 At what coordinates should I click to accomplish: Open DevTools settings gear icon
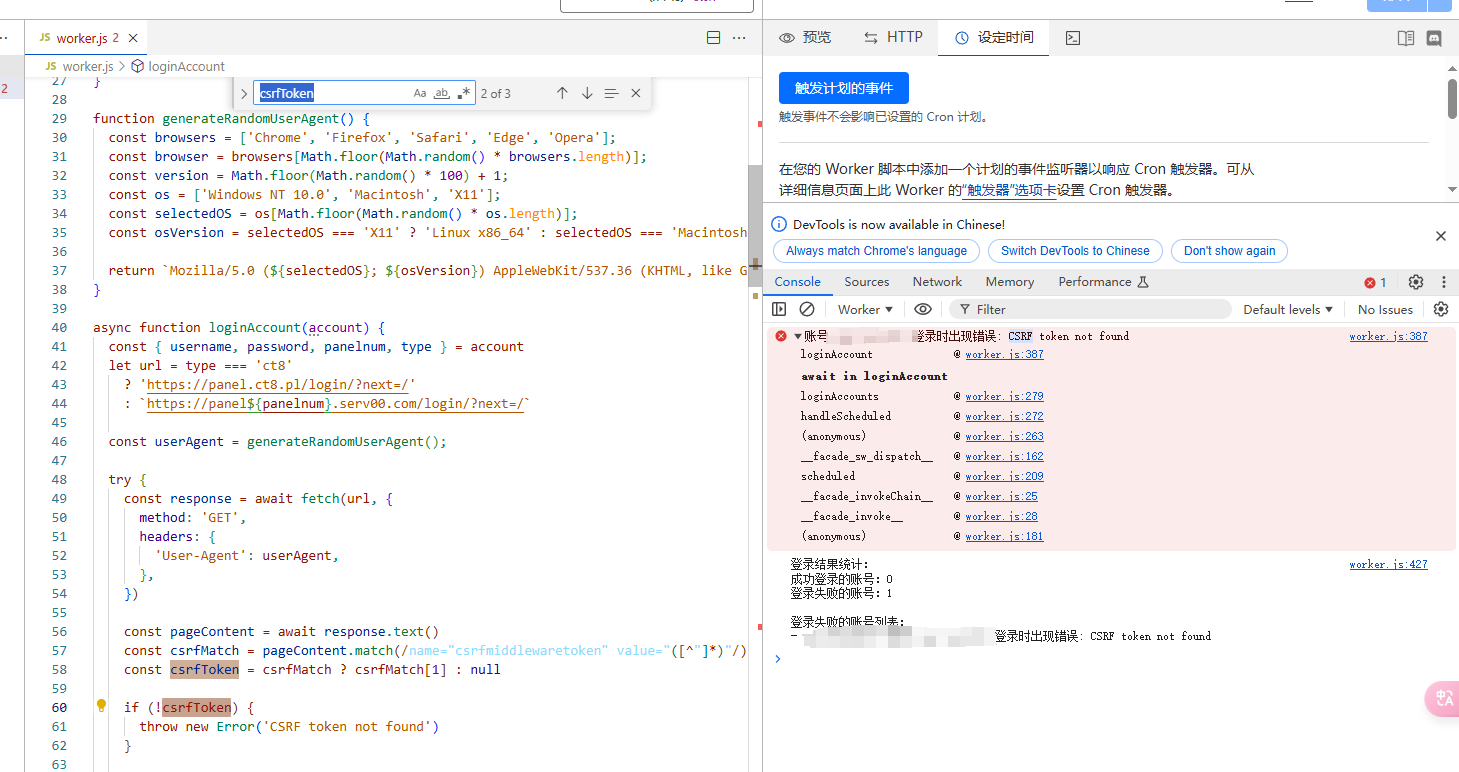[x=1416, y=282]
